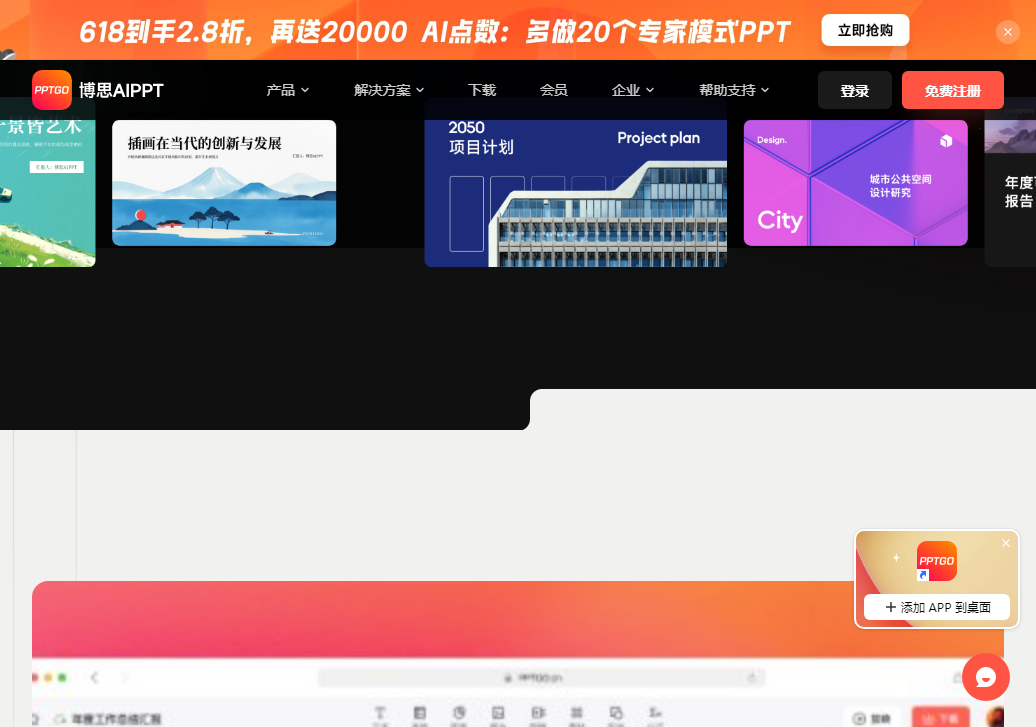
Task: Click the PPTGO.cn address bar in preview
Action: pyautogui.click(x=541, y=678)
